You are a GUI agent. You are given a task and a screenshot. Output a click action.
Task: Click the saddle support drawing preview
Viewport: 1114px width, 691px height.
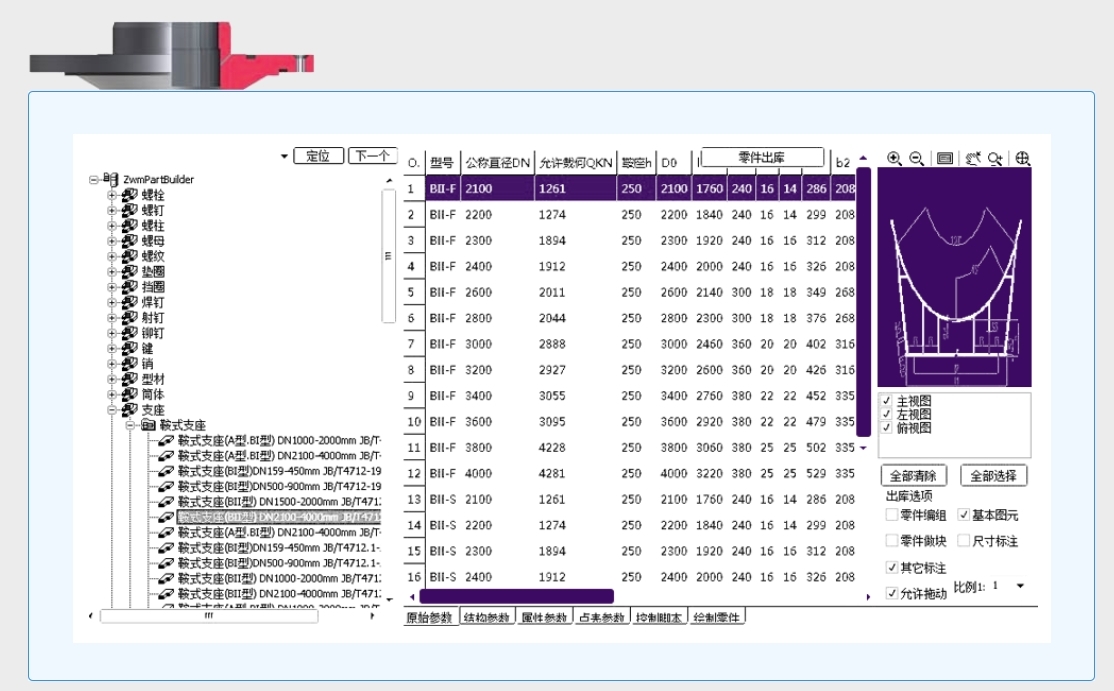click(954, 278)
